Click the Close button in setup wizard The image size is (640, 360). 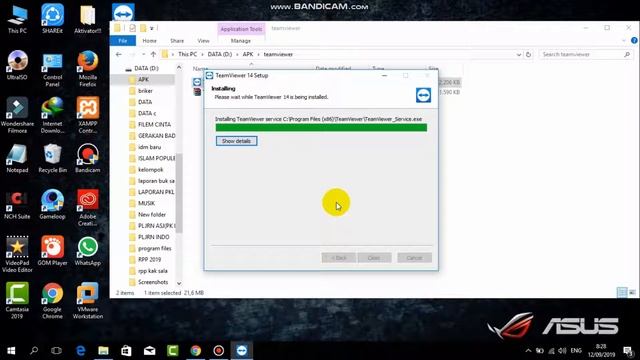pos(374,258)
